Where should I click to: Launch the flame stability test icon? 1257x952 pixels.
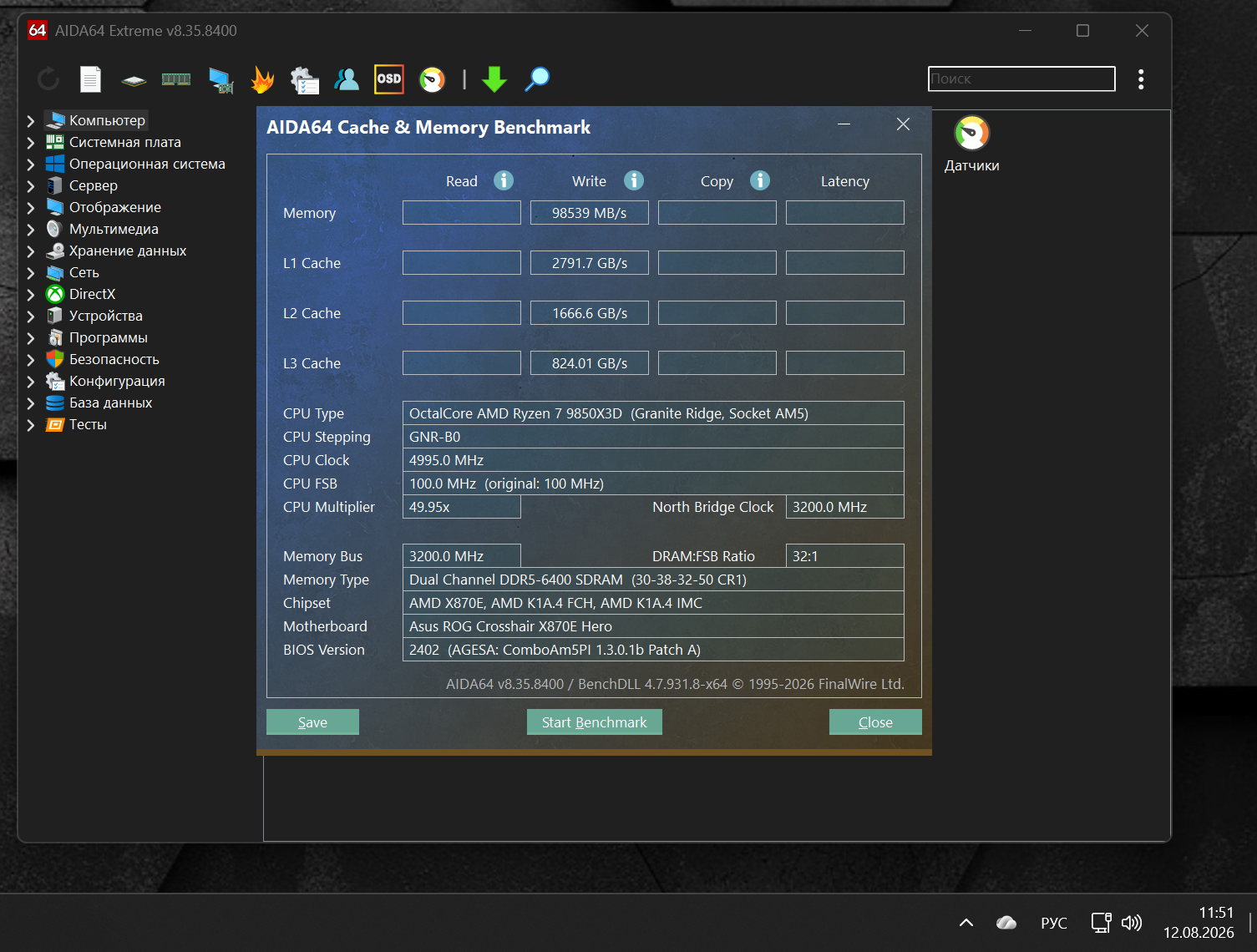(x=262, y=79)
